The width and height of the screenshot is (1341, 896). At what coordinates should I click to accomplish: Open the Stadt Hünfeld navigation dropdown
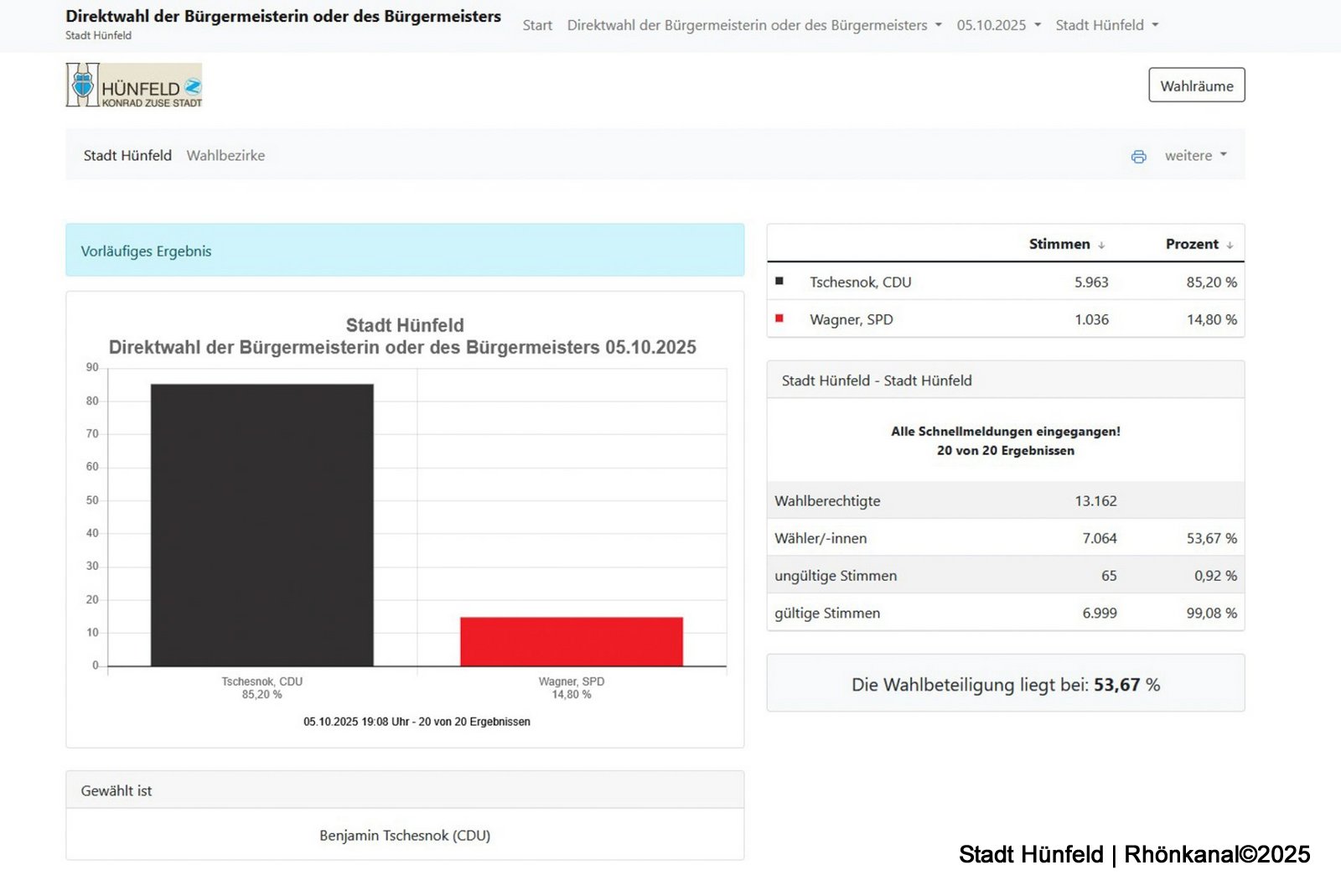1106,25
